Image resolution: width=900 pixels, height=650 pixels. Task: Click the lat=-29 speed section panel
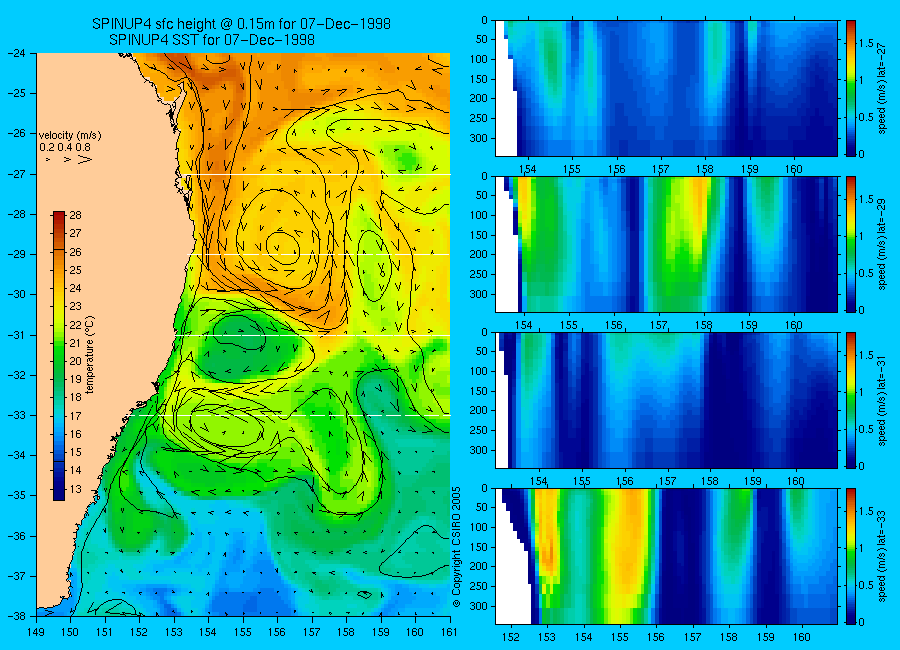666,244
